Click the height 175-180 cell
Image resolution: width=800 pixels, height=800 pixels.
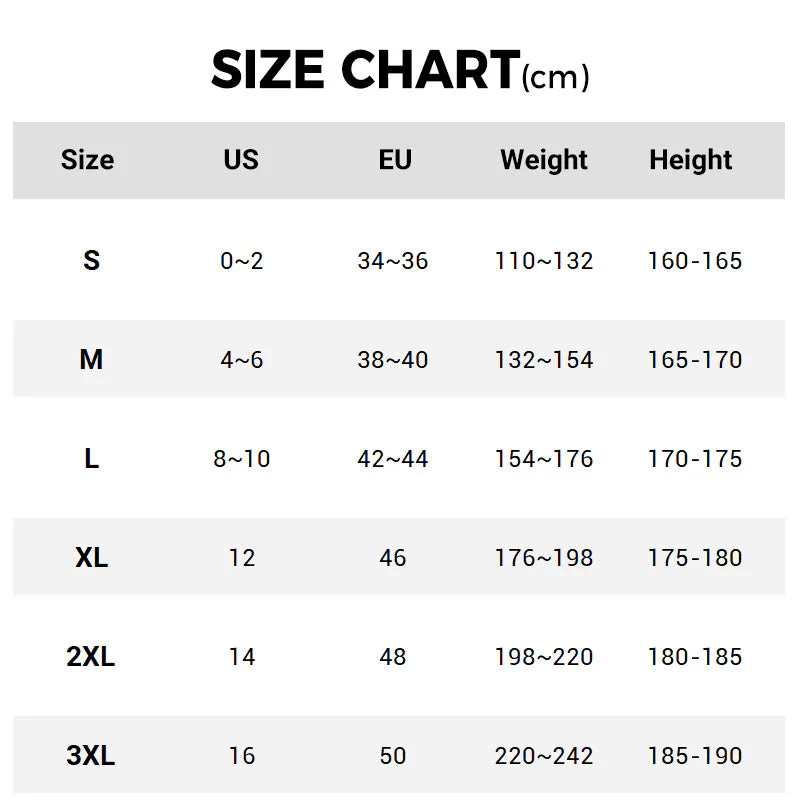[695, 558]
